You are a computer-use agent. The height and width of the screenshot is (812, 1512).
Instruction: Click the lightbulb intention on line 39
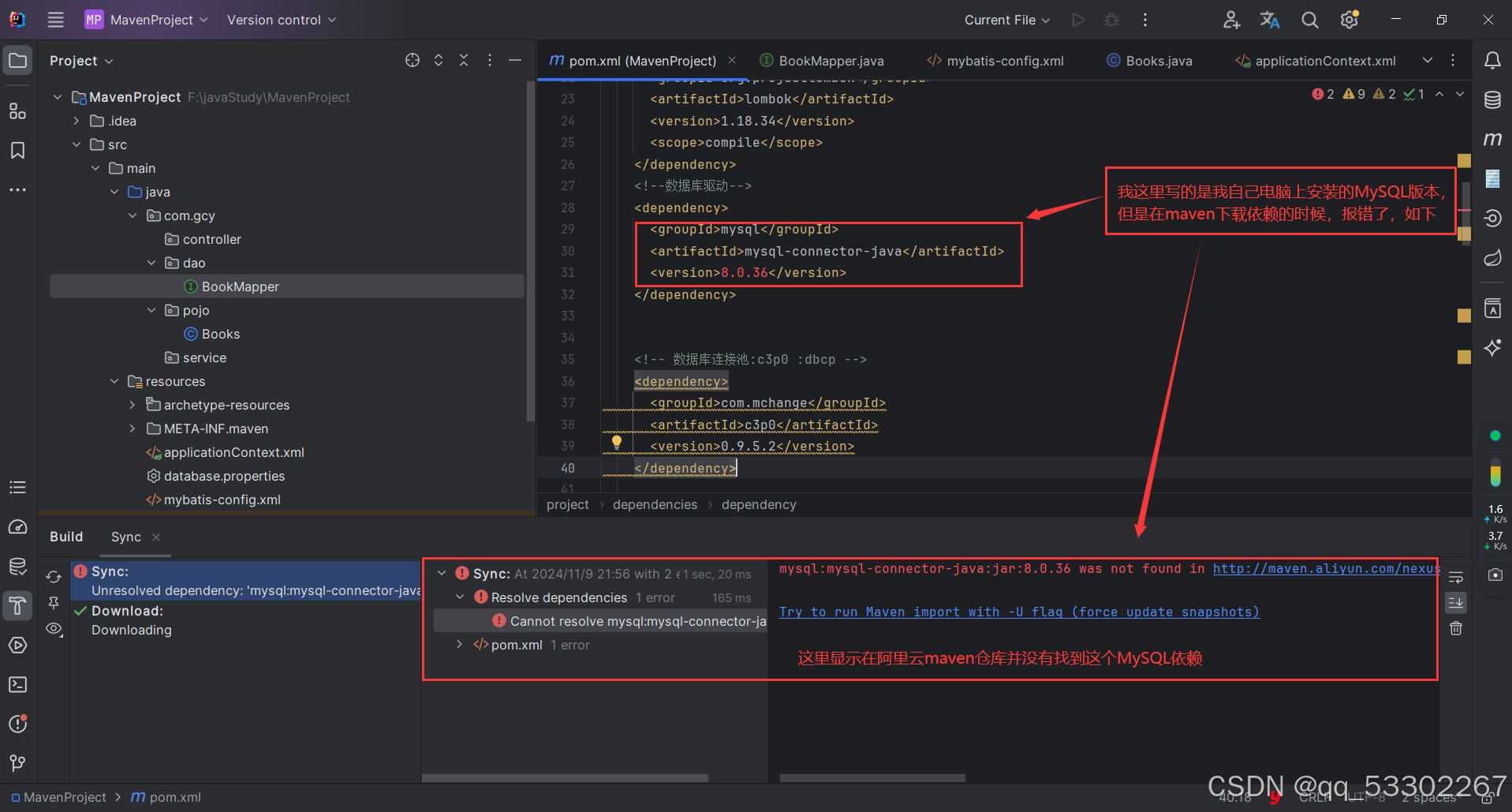(x=617, y=443)
